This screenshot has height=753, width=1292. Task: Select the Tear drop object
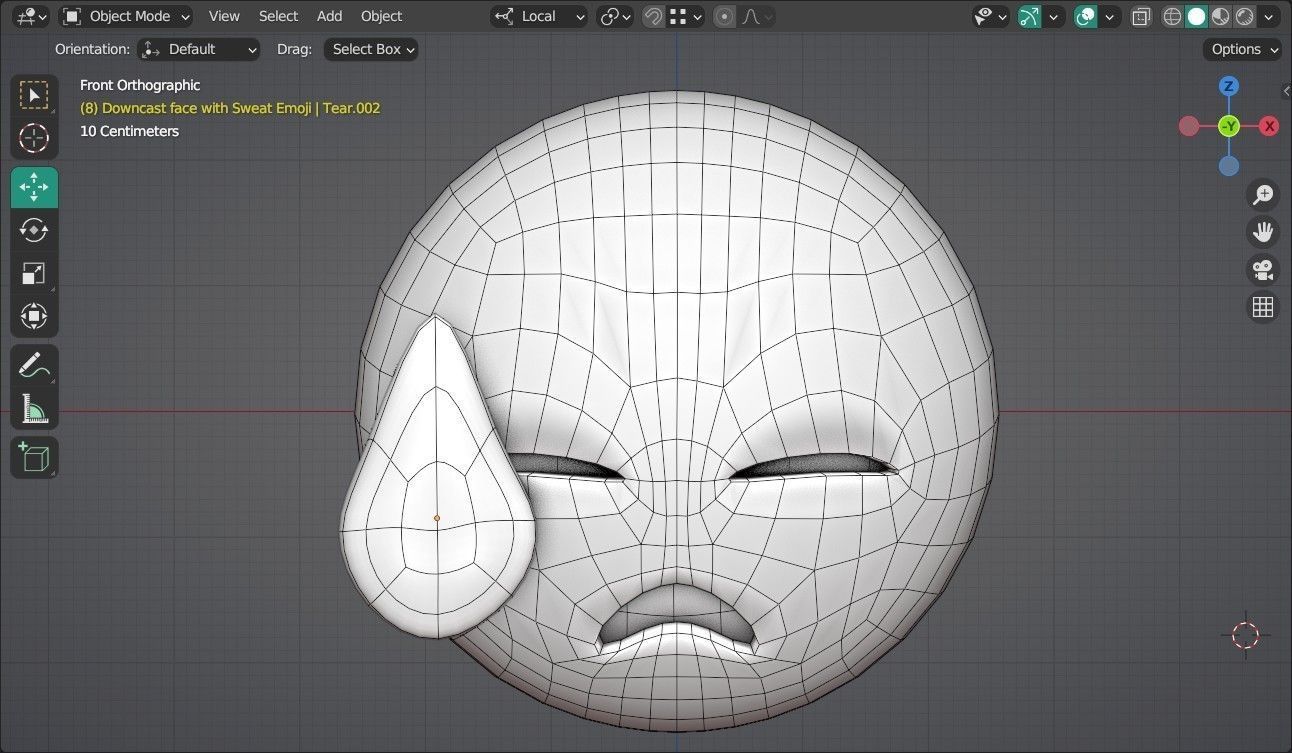click(437, 477)
